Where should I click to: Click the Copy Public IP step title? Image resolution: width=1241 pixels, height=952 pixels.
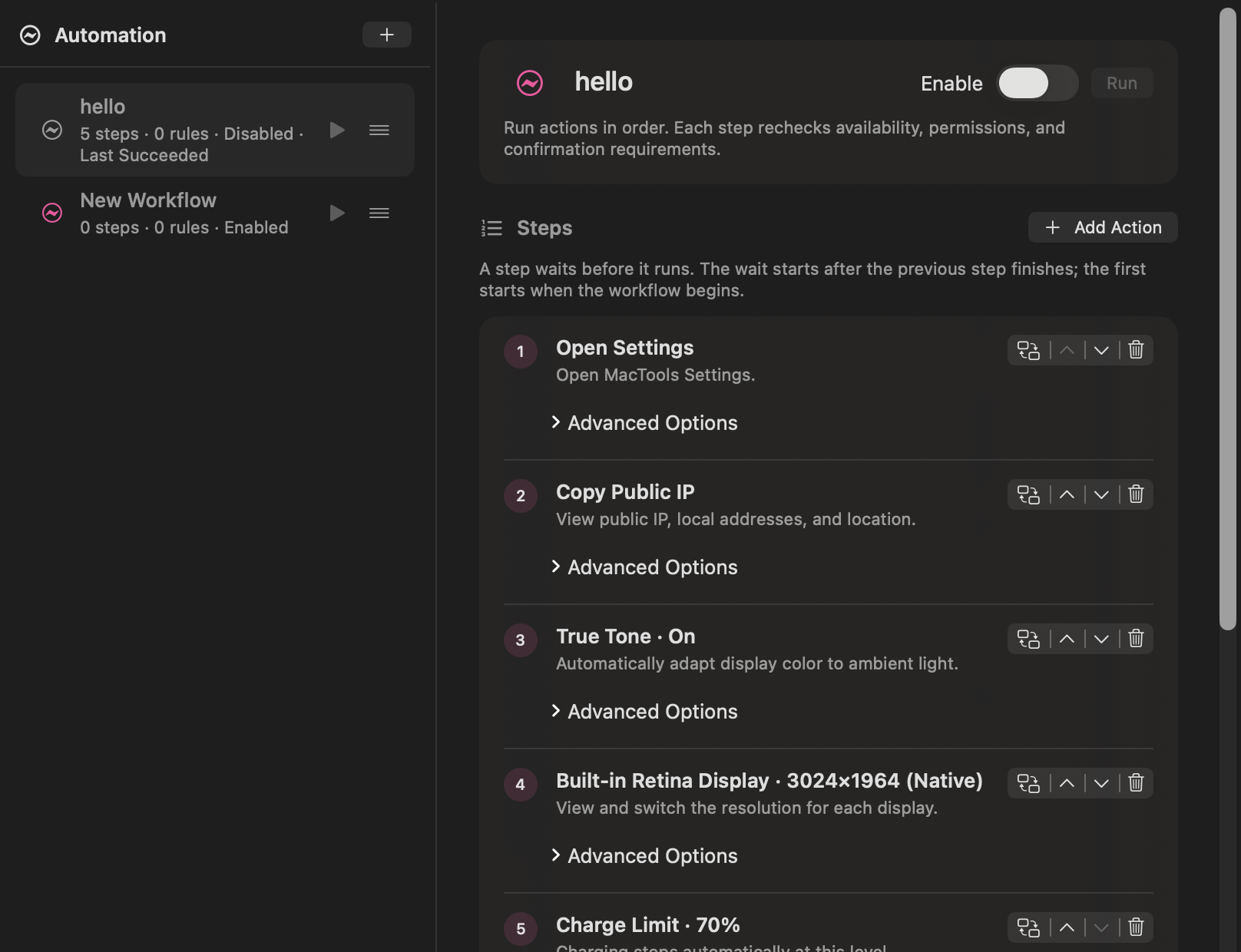625,492
